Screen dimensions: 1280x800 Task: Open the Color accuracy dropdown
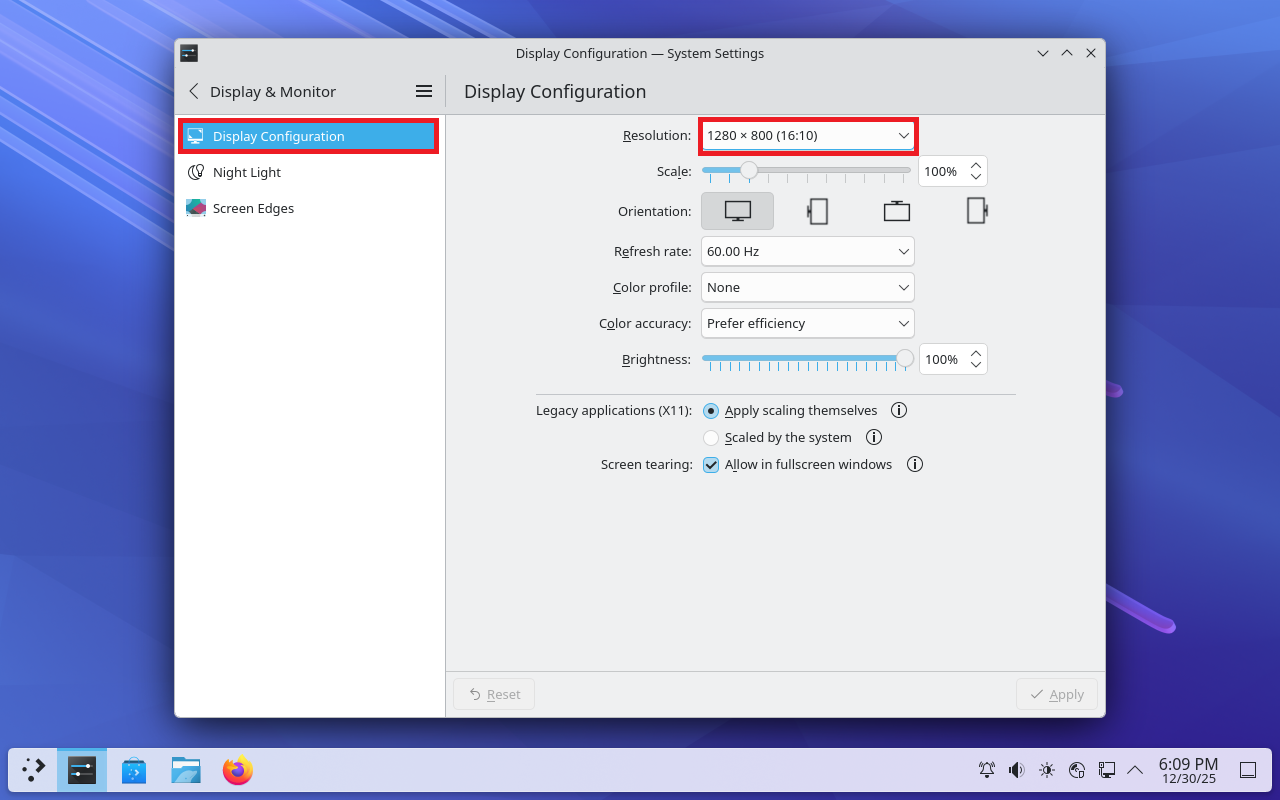[x=807, y=323]
